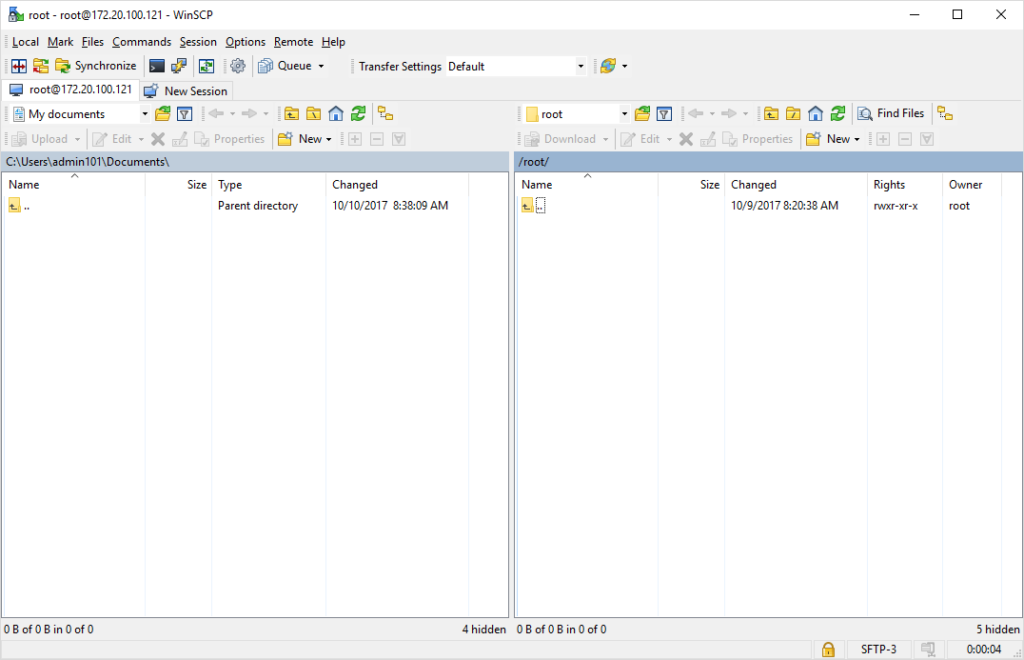Click the remote panel filter icon
Image resolution: width=1024 pixels, height=660 pixels.
663,112
